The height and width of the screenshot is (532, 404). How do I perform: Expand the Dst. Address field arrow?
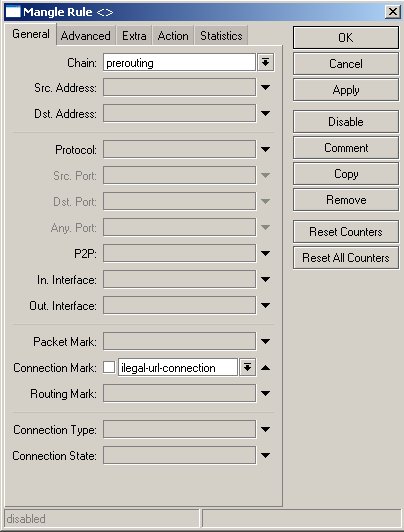[x=266, y=113]
